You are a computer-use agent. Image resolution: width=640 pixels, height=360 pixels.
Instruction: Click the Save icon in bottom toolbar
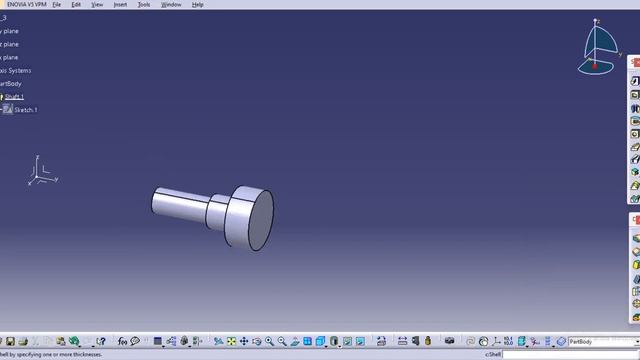(x=10, y=341)
